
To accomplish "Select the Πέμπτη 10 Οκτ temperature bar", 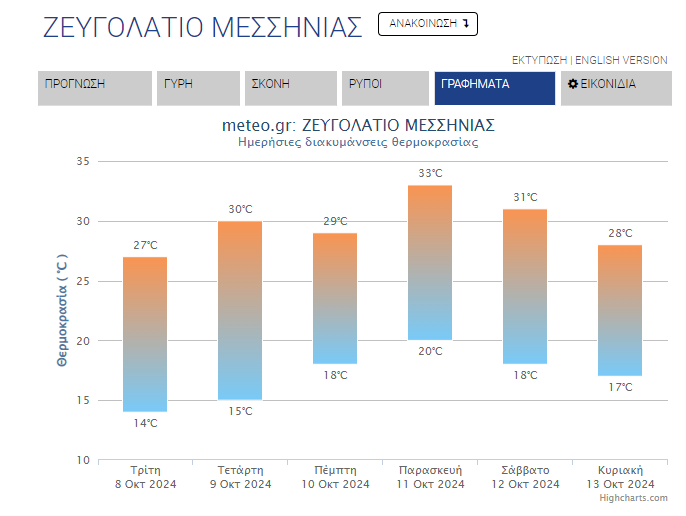I will click(335, 298).
